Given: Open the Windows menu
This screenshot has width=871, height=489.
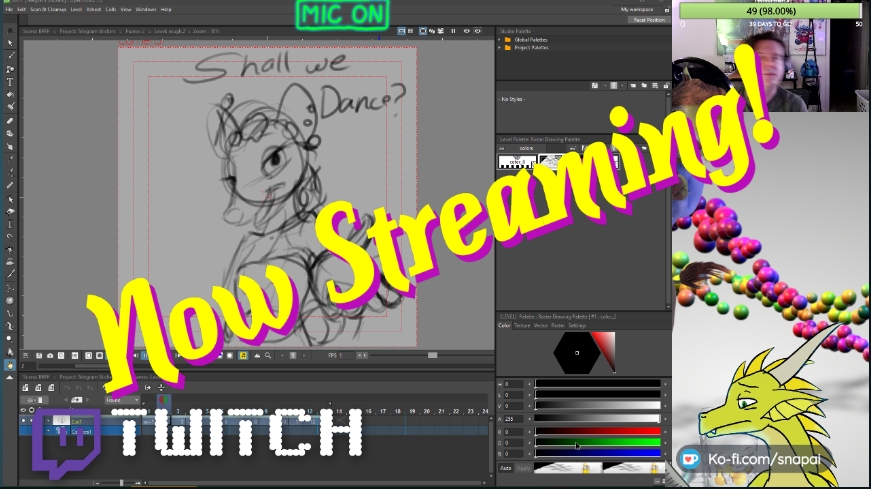Looking at the screenshot, I should pos(146,9).
